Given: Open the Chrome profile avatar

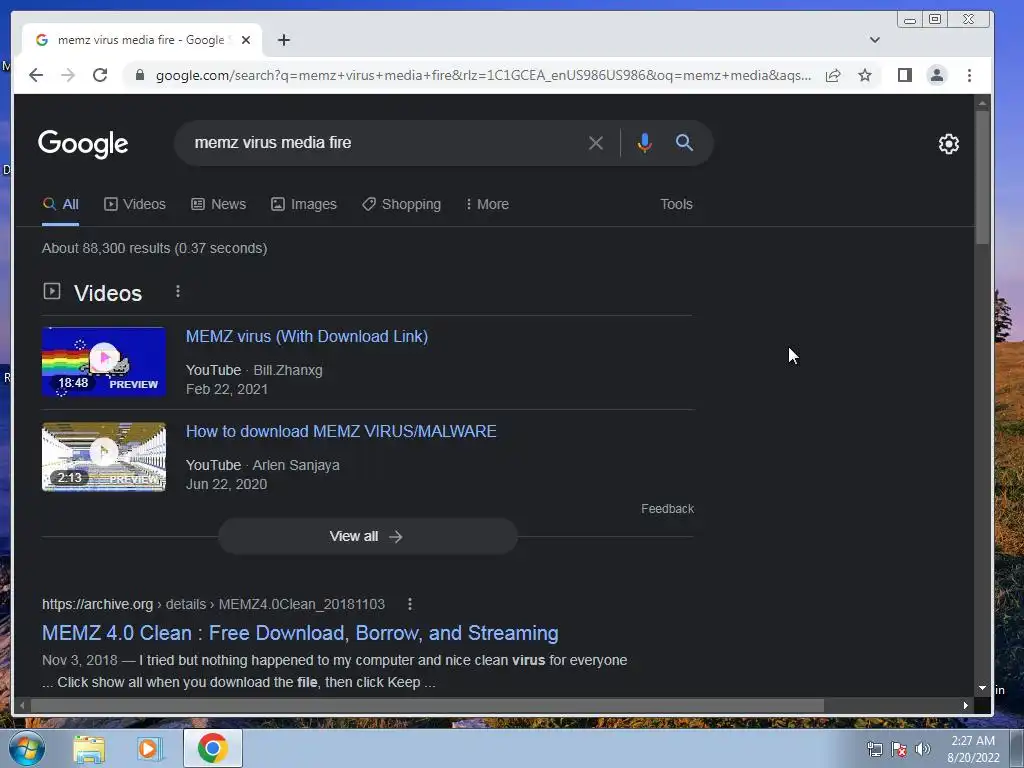Looking at the screenshot, I should (936, 75).
